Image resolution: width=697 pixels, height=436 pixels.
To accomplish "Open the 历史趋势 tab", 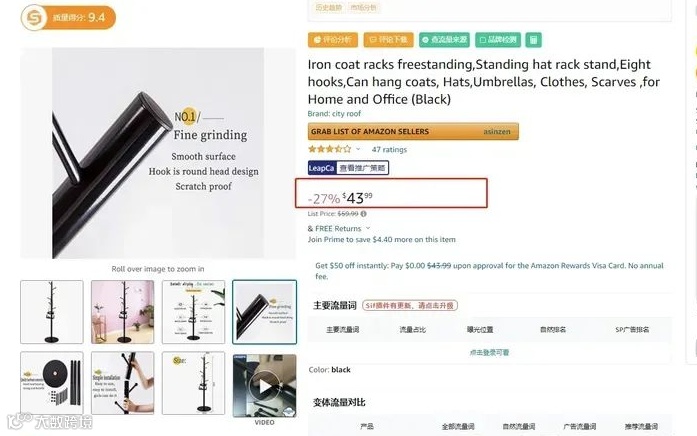I will (x=328, y=8).
